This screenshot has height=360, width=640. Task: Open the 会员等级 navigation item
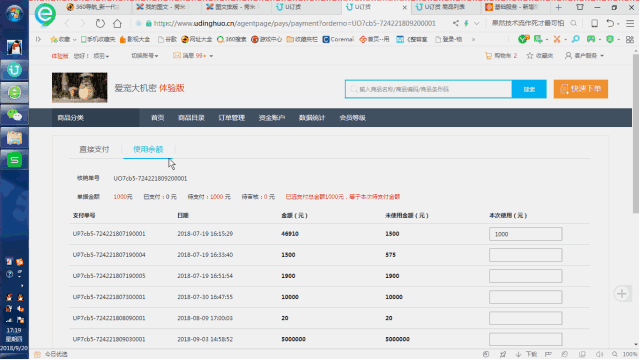click(352, 118)
